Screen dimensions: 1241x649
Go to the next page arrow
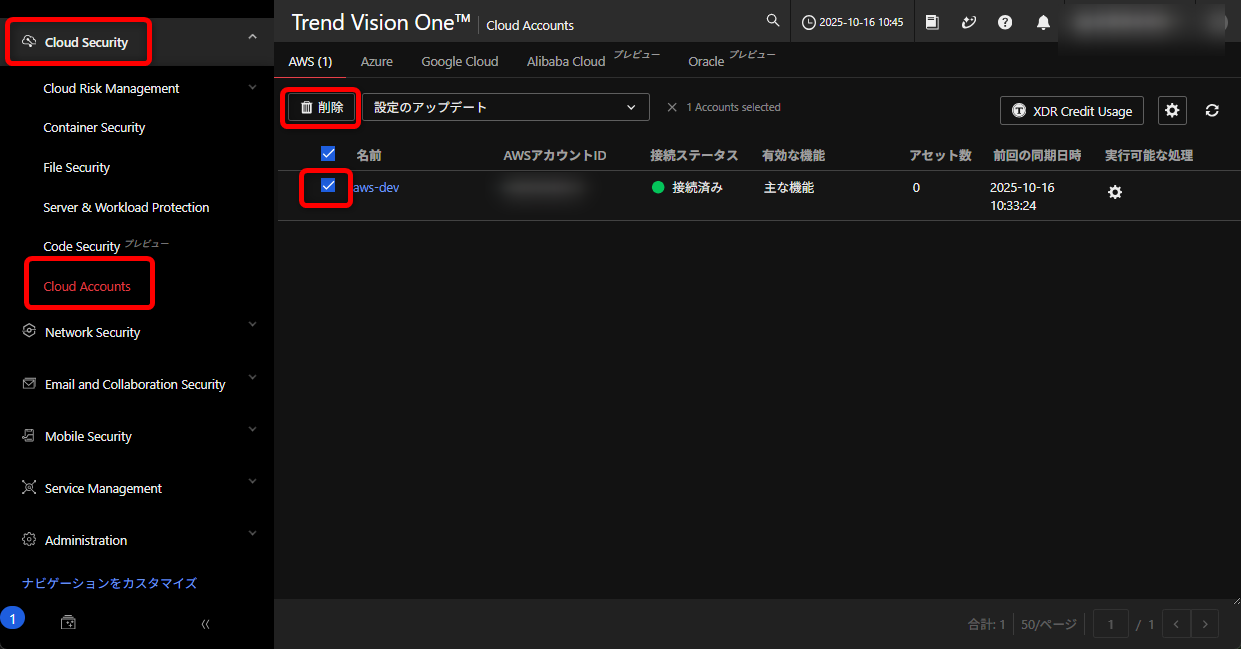pyautogui.click(x=1205, y=624)
